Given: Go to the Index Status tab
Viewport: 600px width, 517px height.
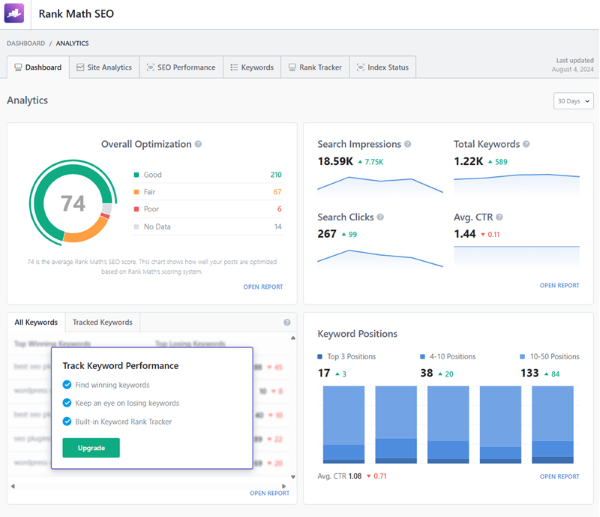Looking at the screenshot, I should pos(382,67).
